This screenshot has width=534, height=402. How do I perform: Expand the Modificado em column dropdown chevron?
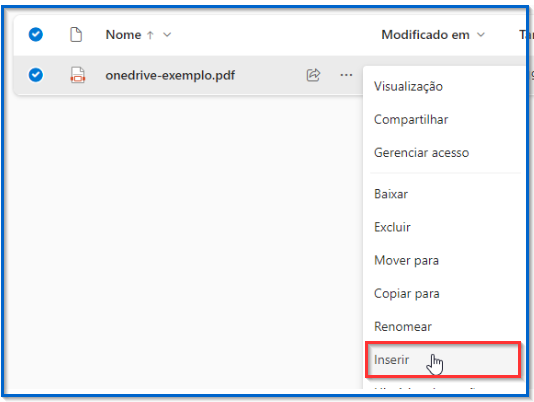click(481, 35)
